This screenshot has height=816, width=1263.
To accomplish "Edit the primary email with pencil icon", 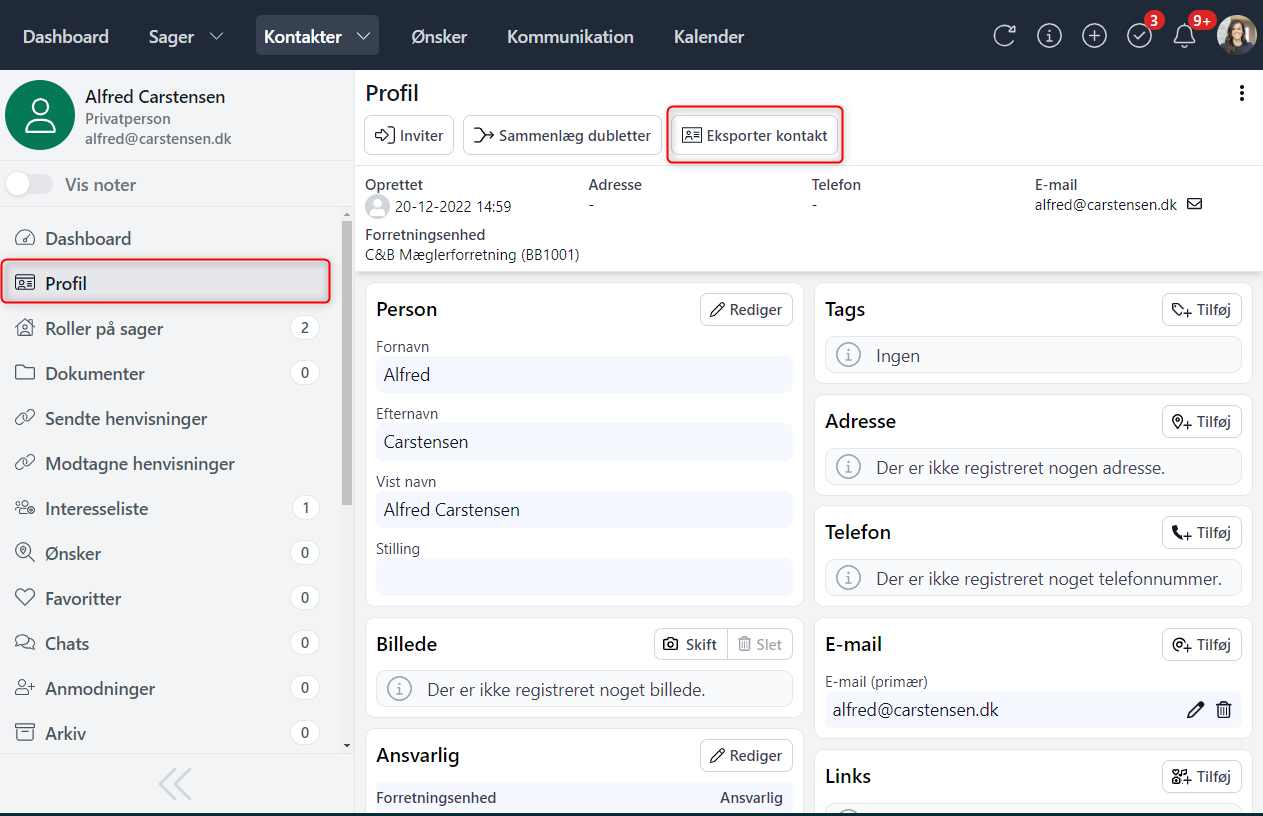I will coord(1195,710).
